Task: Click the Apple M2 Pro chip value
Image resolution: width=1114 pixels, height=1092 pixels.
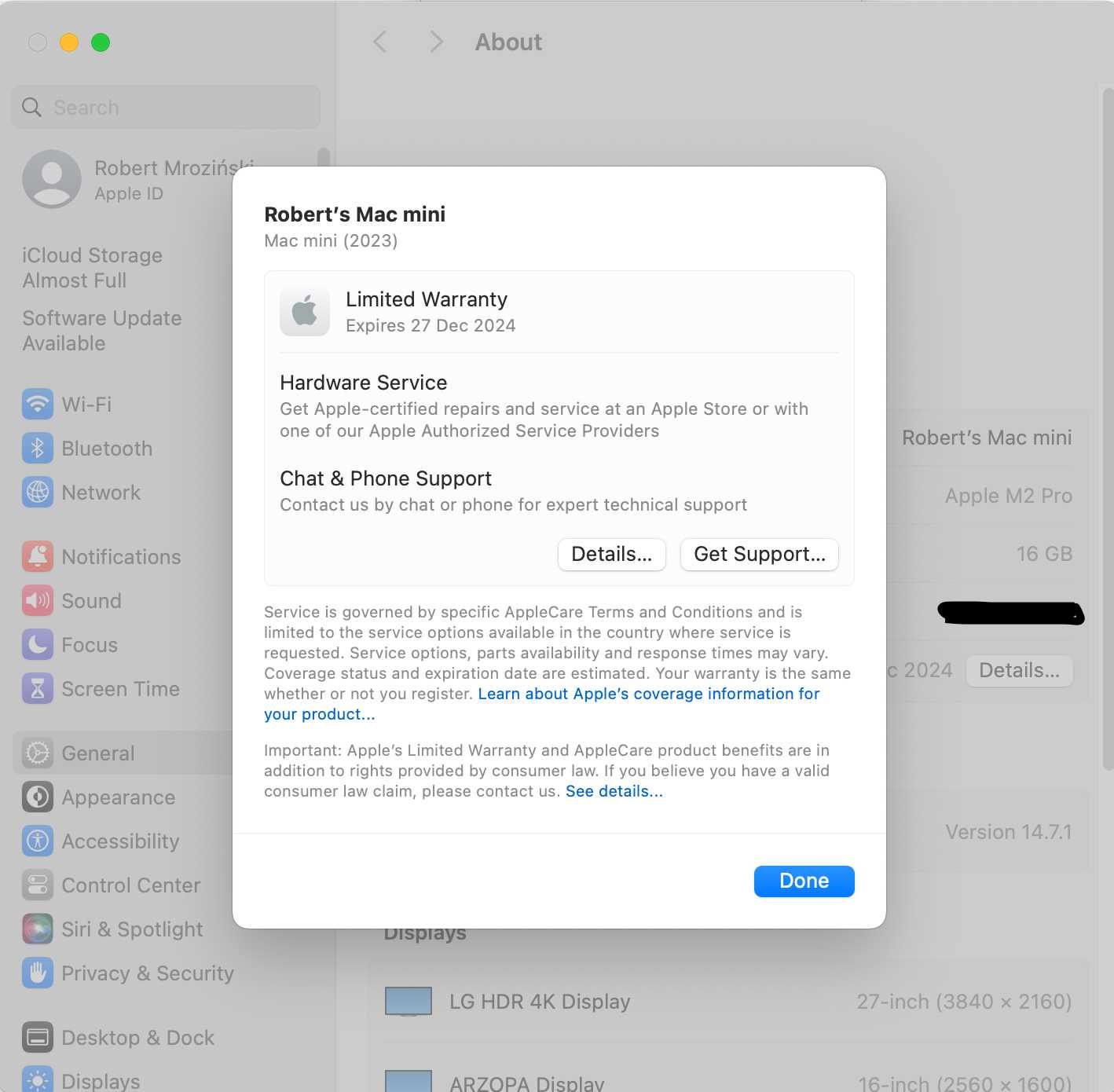Action: 1009,496
